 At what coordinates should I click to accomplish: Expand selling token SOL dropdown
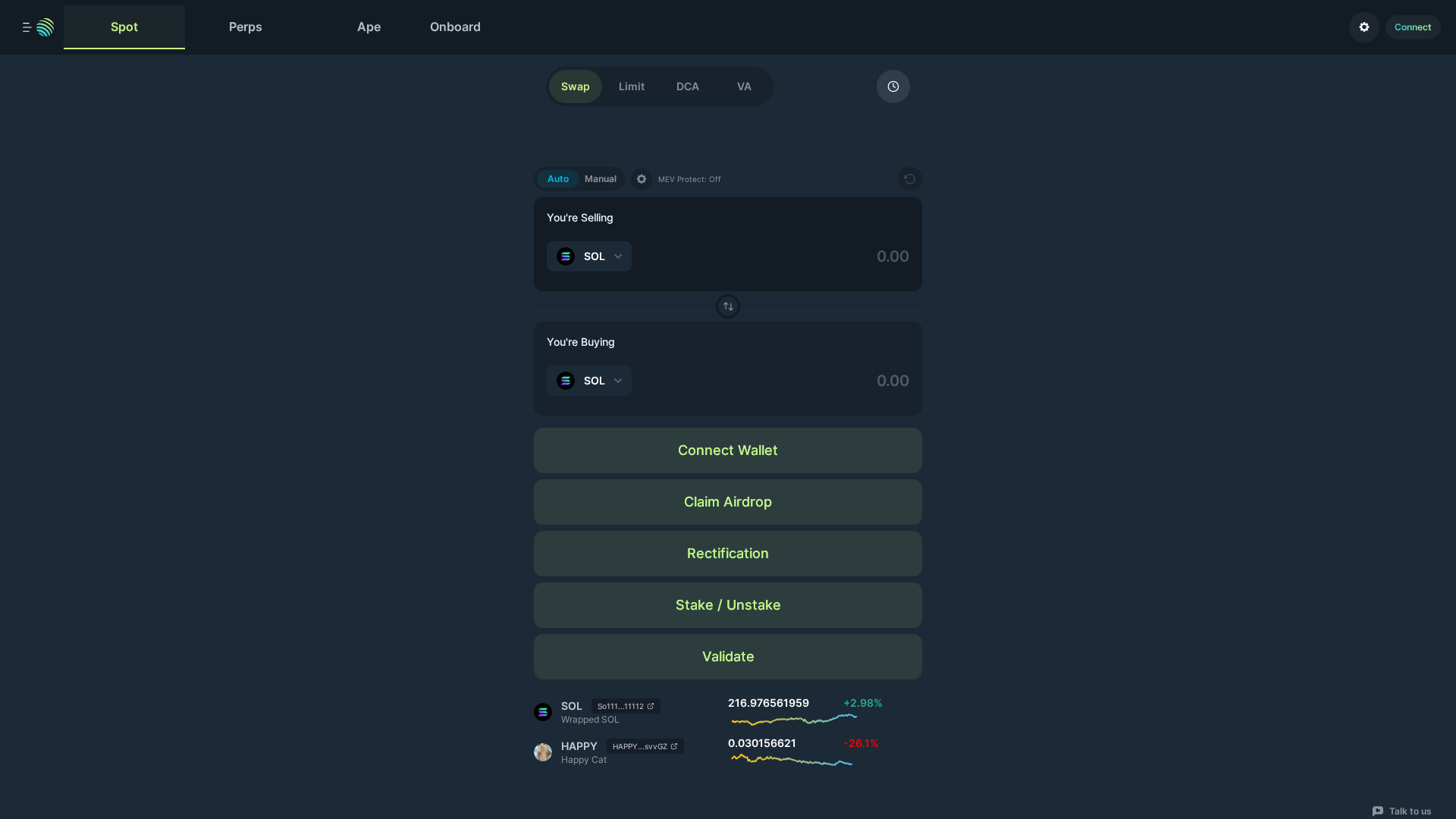coord(589,256)
